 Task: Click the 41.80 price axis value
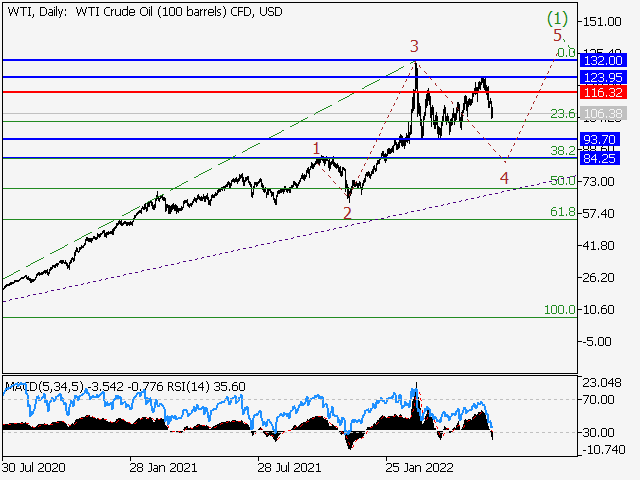(x=599, y=246)
